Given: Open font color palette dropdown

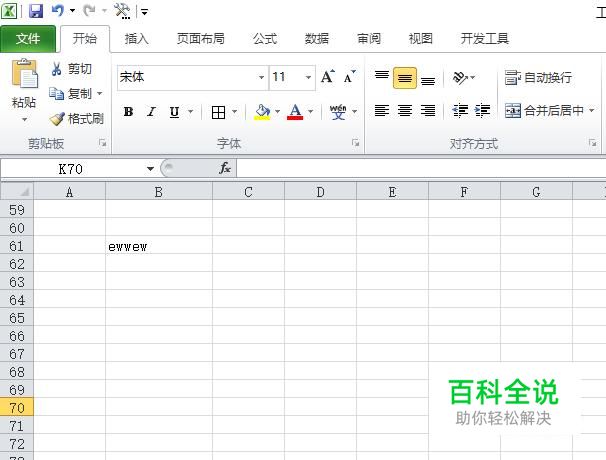Looking at the screenshot, I should click(x=311, y=112).
